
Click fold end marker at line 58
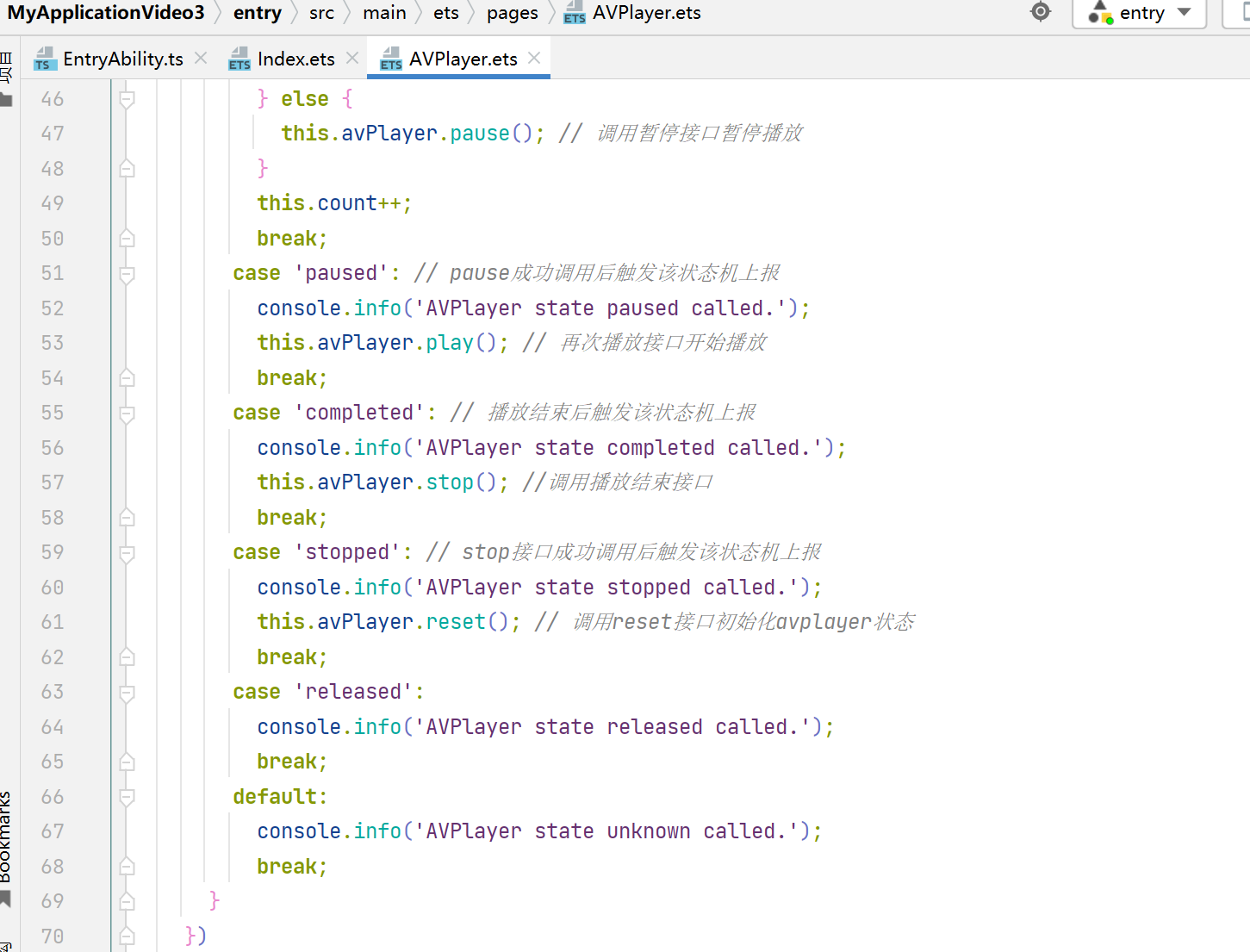[x=127, y=518]
